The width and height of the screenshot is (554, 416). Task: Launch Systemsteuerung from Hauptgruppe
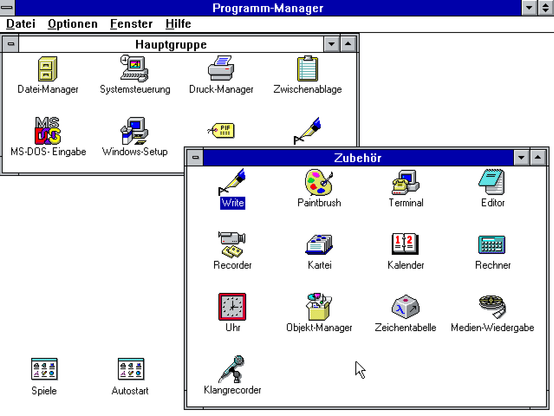[x=134, y=69]
